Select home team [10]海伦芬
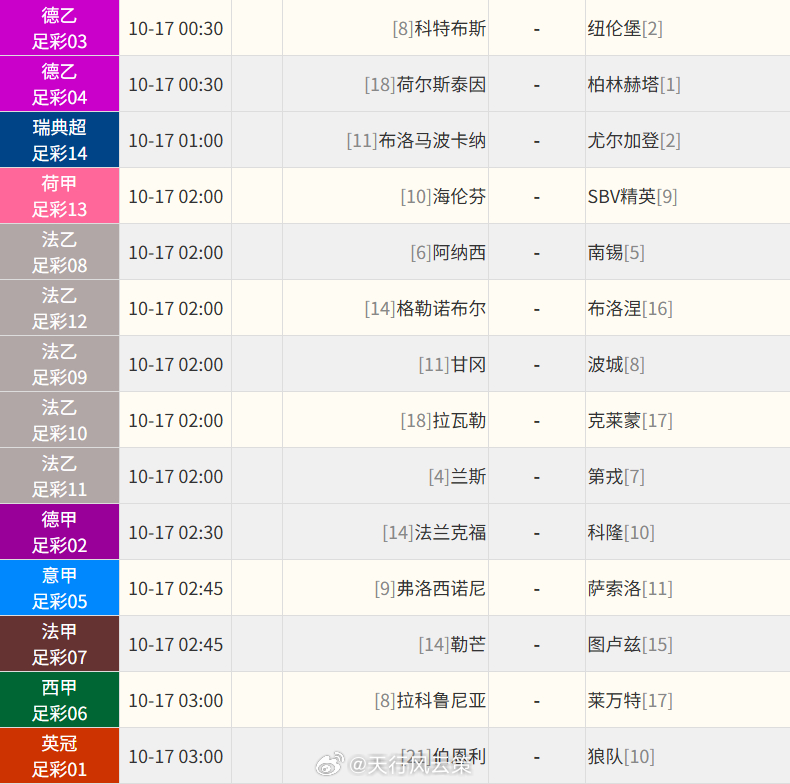 (443, 197)
